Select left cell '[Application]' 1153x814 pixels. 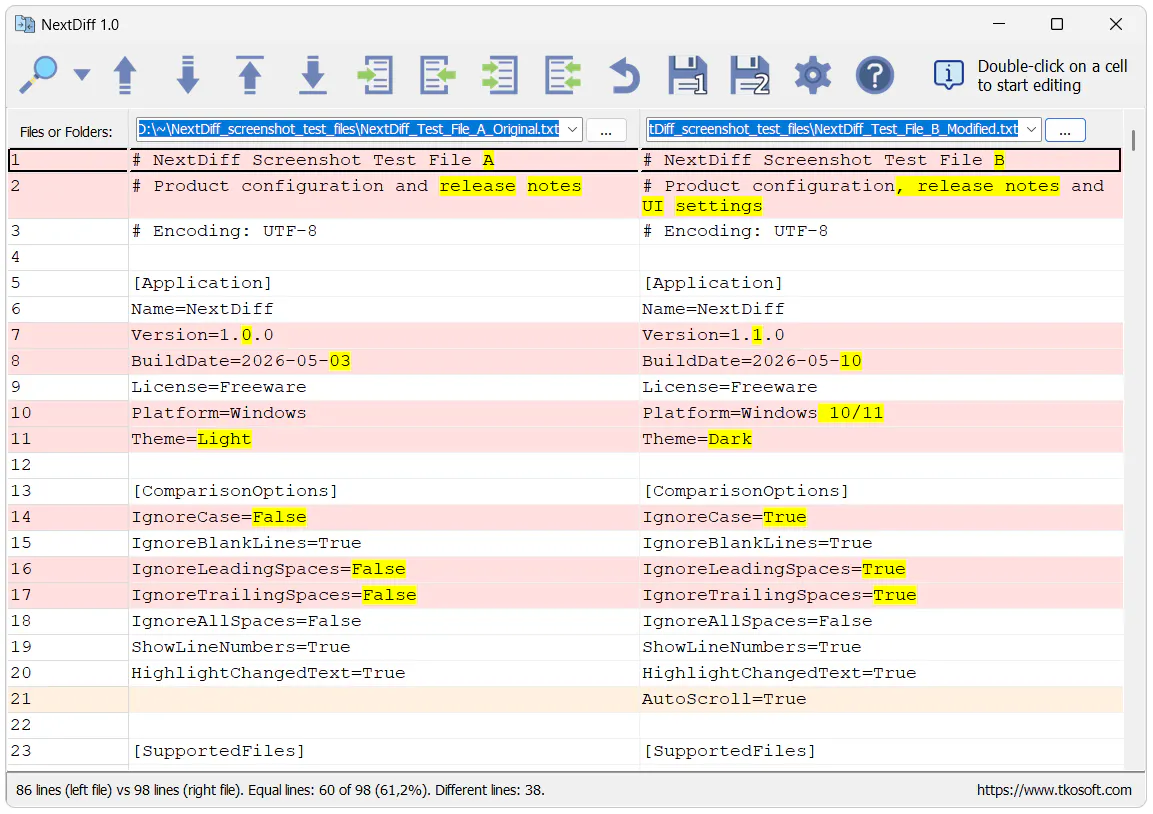click(383, 283)
